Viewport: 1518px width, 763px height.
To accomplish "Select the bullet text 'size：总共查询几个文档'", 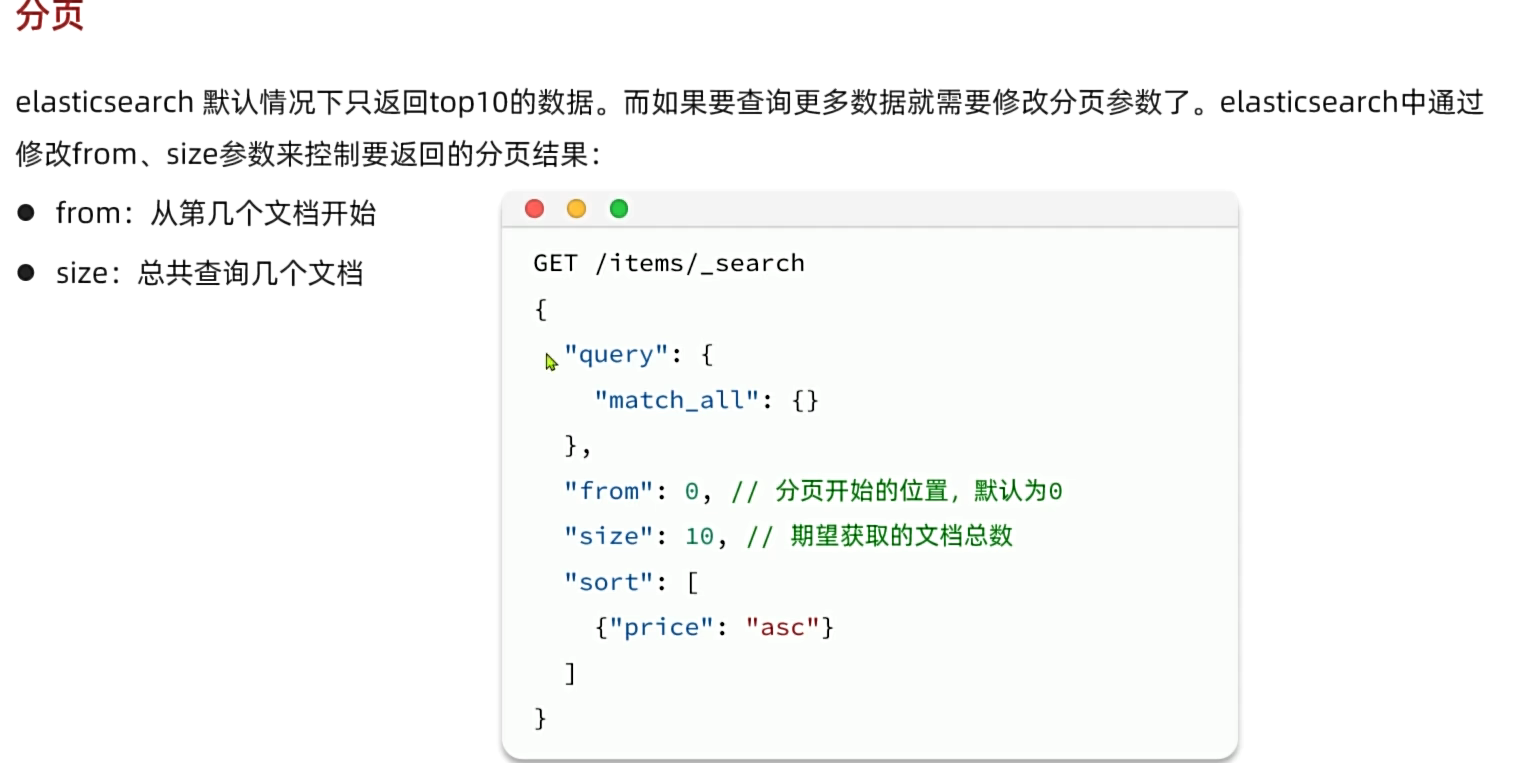I will coord(209,273).
